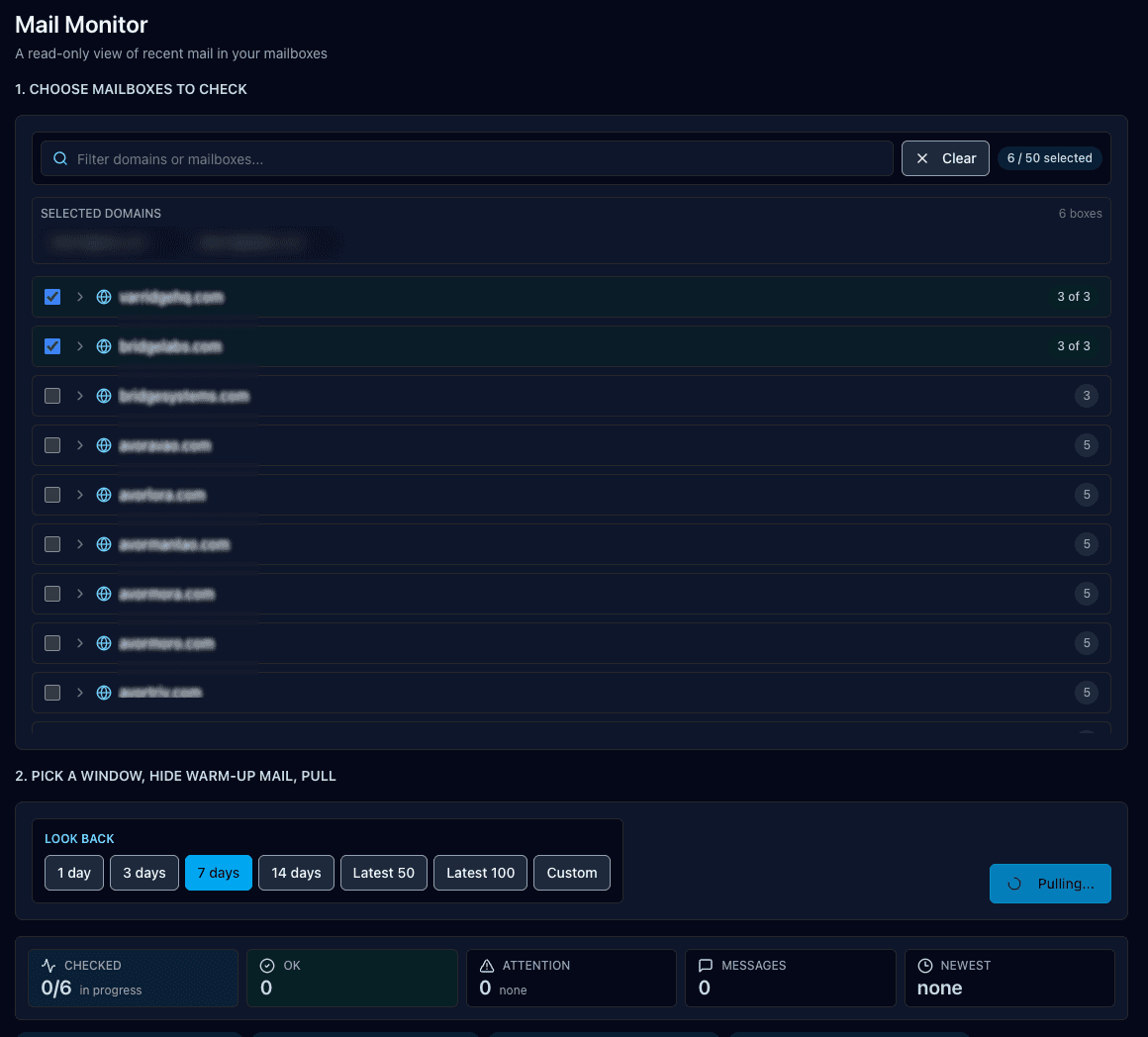The image size is (1148, 1037).
Task: Check the fourth domain row checkbox
Action: 52,445
